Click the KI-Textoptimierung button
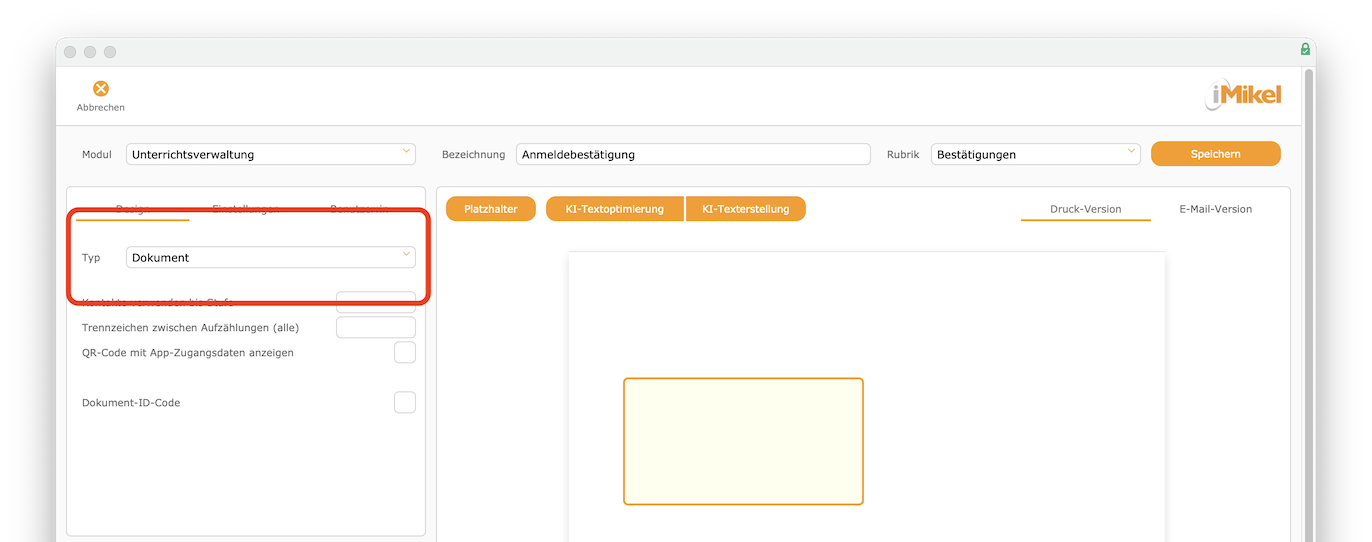Screen dimensions: 1372x542 615,209
